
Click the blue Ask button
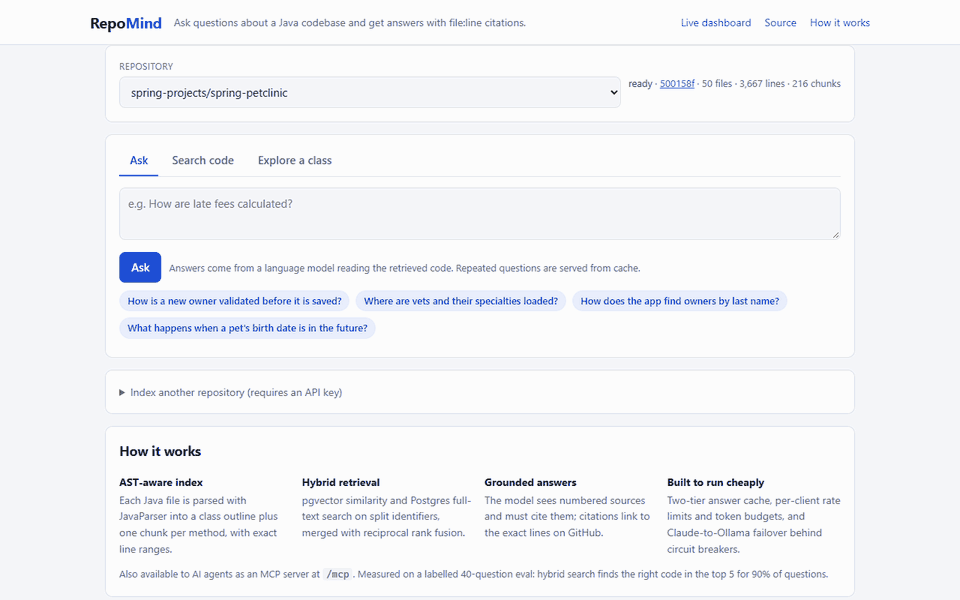[x=140, y=268]
